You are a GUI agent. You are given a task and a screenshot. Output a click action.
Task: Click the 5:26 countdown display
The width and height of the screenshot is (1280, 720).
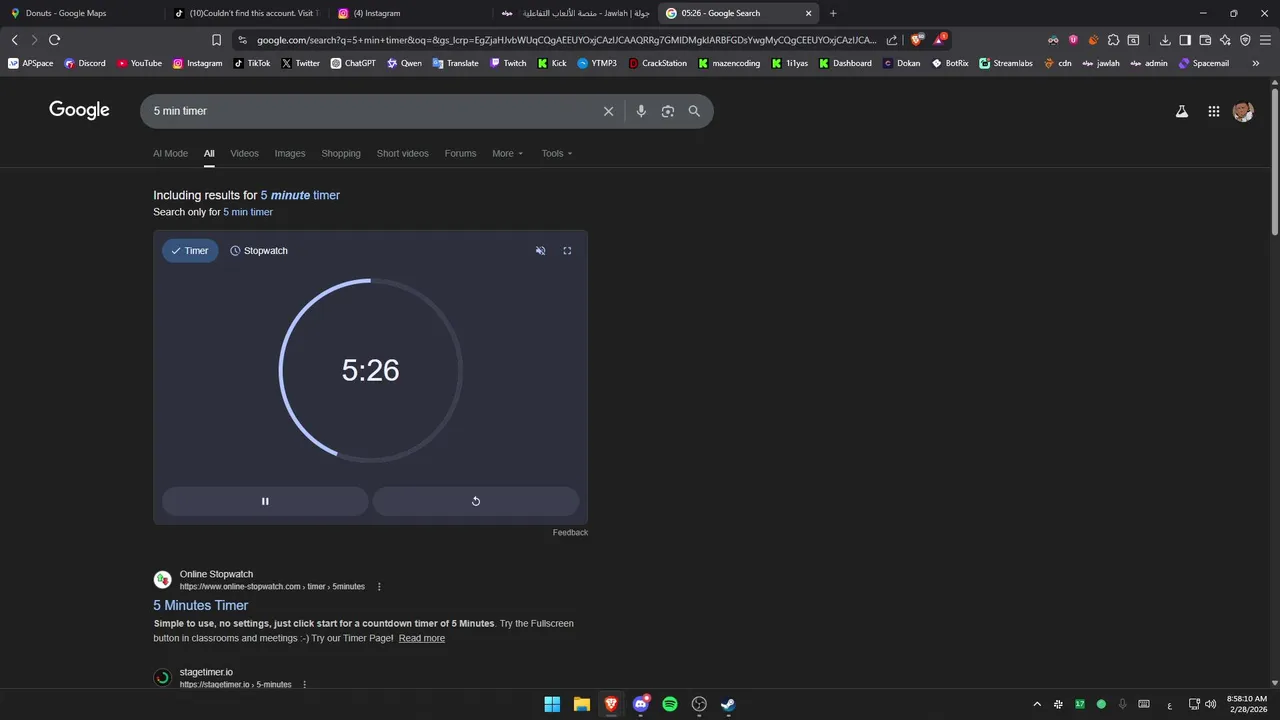point(370,370)
